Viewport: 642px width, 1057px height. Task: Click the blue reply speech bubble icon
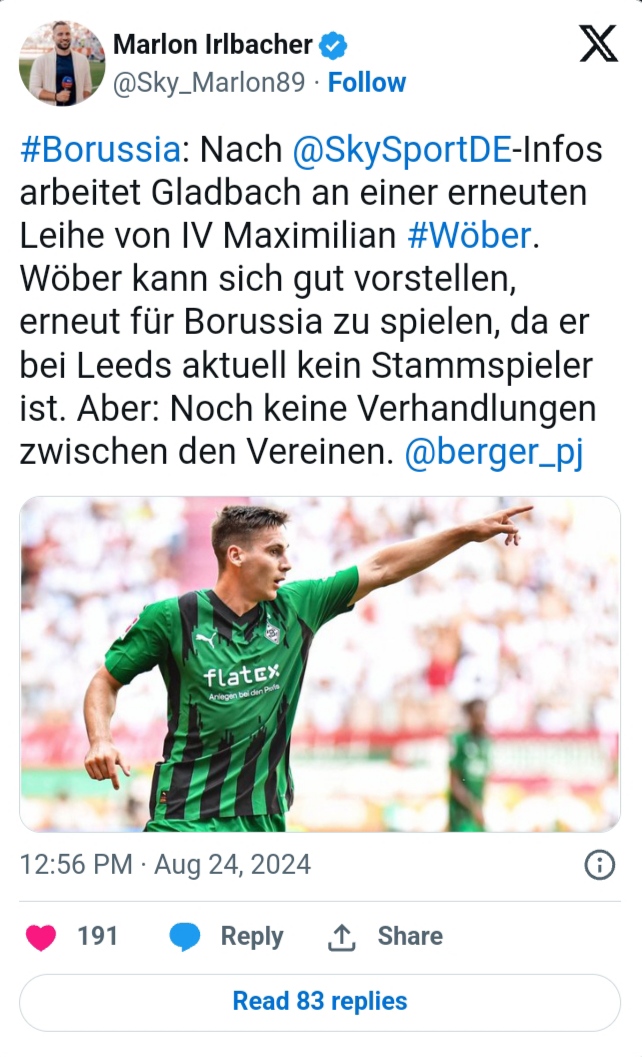pos(184,936)
